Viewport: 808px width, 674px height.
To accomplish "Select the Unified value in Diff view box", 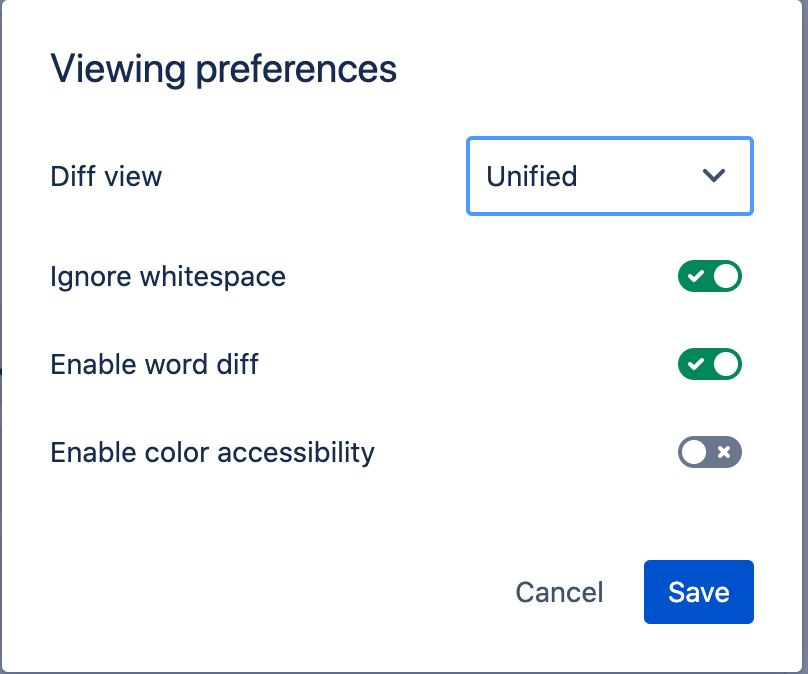I will (532, 176).
